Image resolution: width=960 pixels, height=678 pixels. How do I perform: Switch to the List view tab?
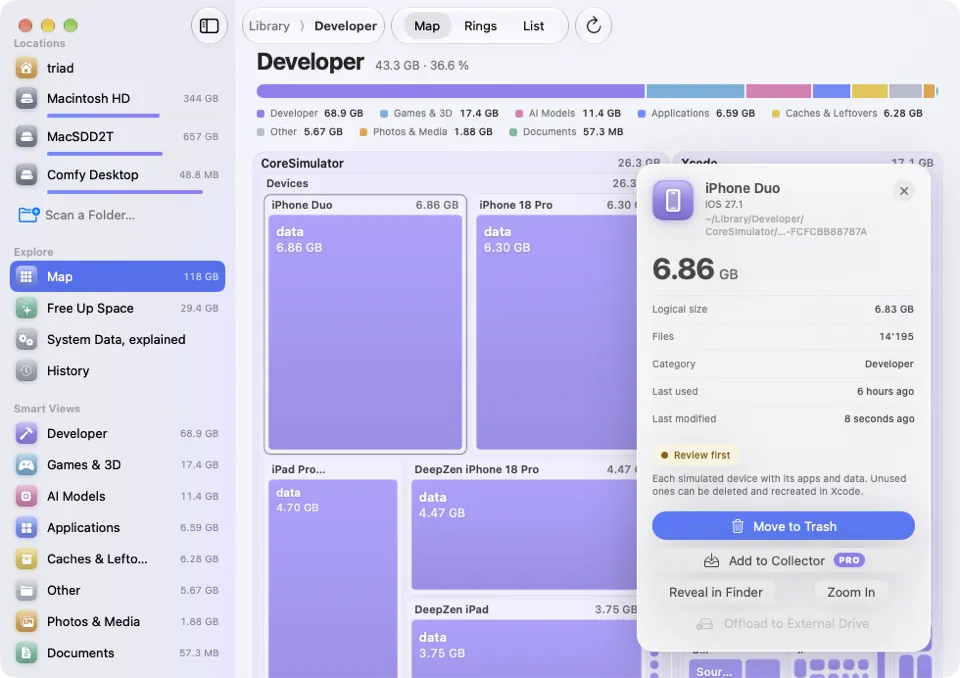click(x=533, y=26)
